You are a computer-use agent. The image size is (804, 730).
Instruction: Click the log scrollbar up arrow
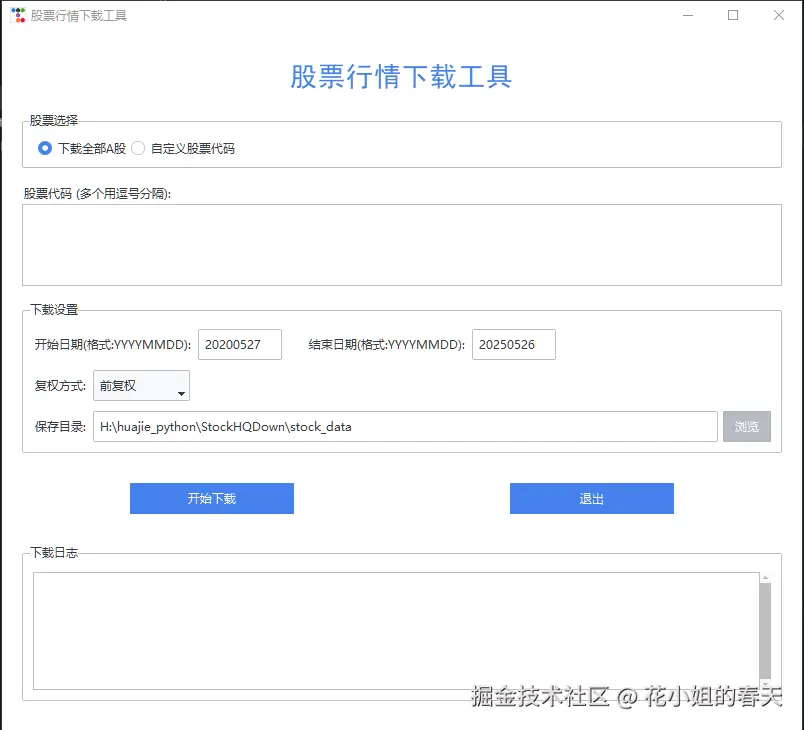click(765, 578)
